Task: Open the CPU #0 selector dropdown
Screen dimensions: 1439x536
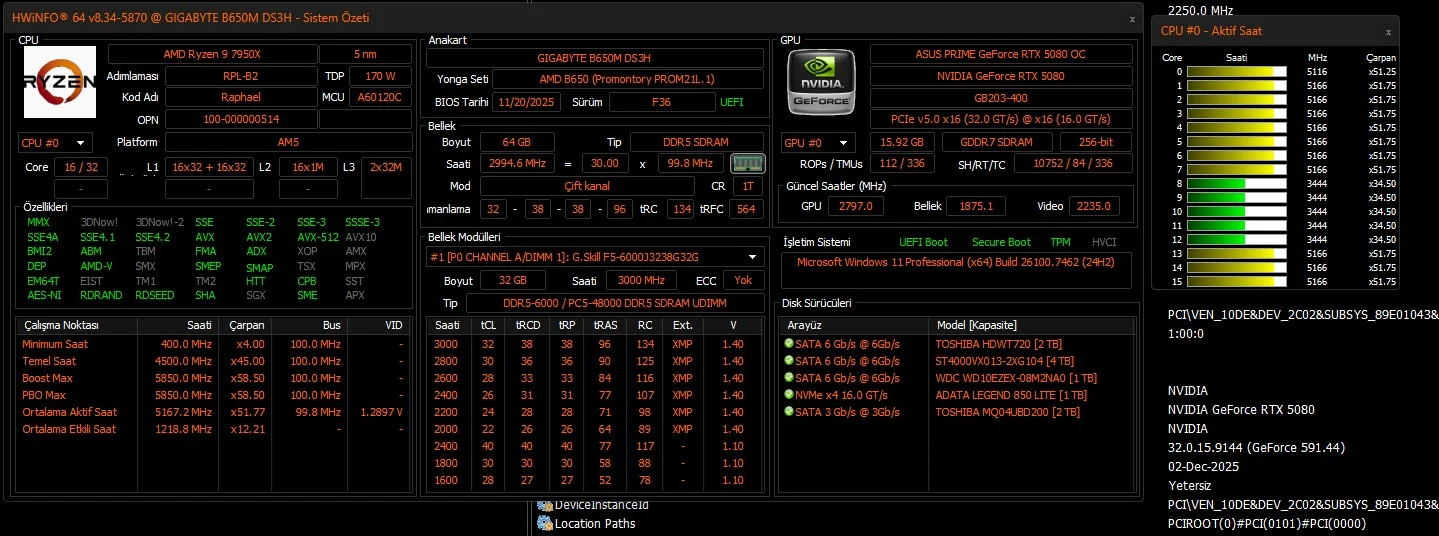Action: pyautogui.click(x=55, y=143)
